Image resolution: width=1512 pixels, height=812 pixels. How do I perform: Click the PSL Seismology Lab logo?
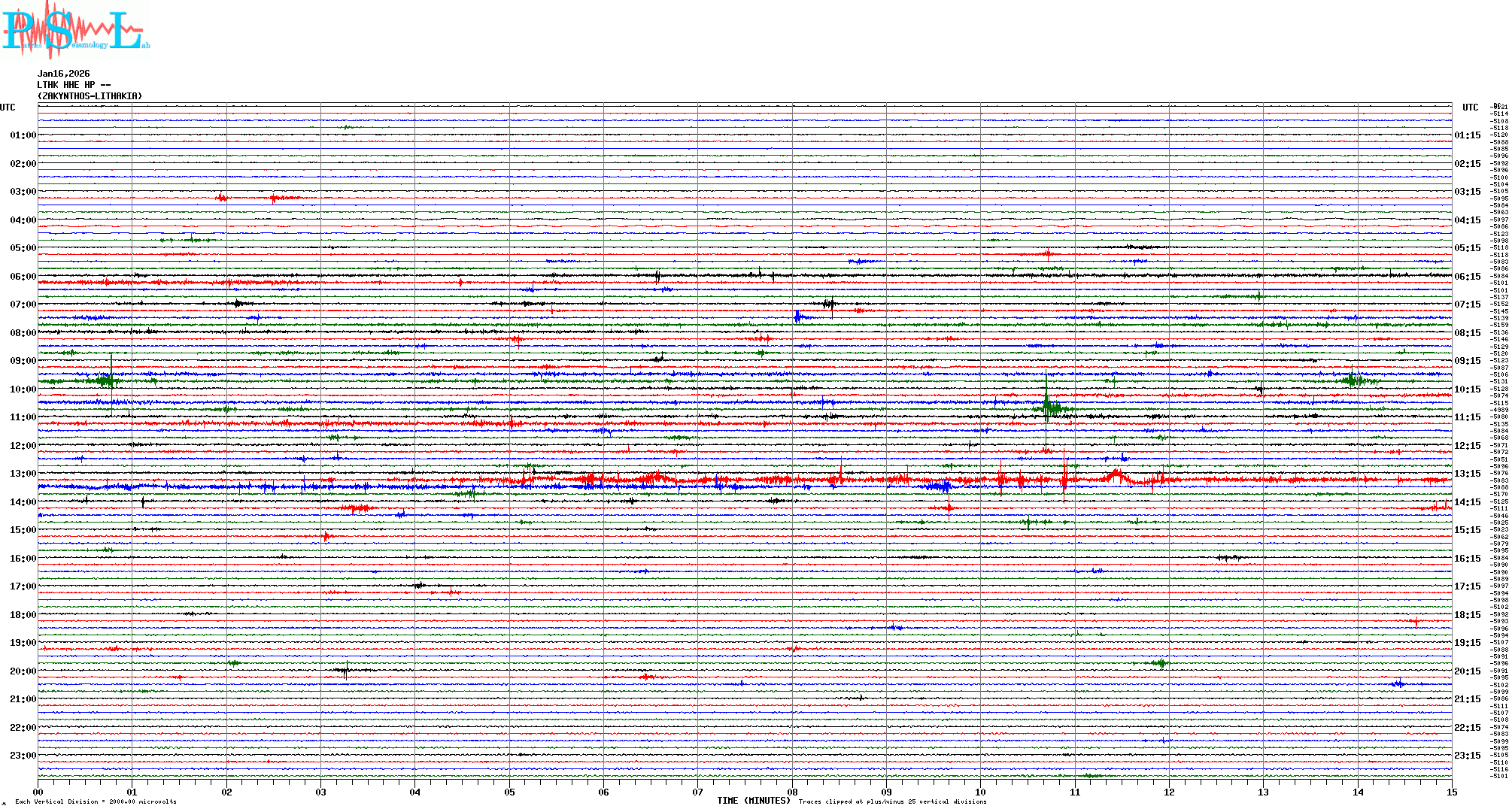tap(75, 30)
